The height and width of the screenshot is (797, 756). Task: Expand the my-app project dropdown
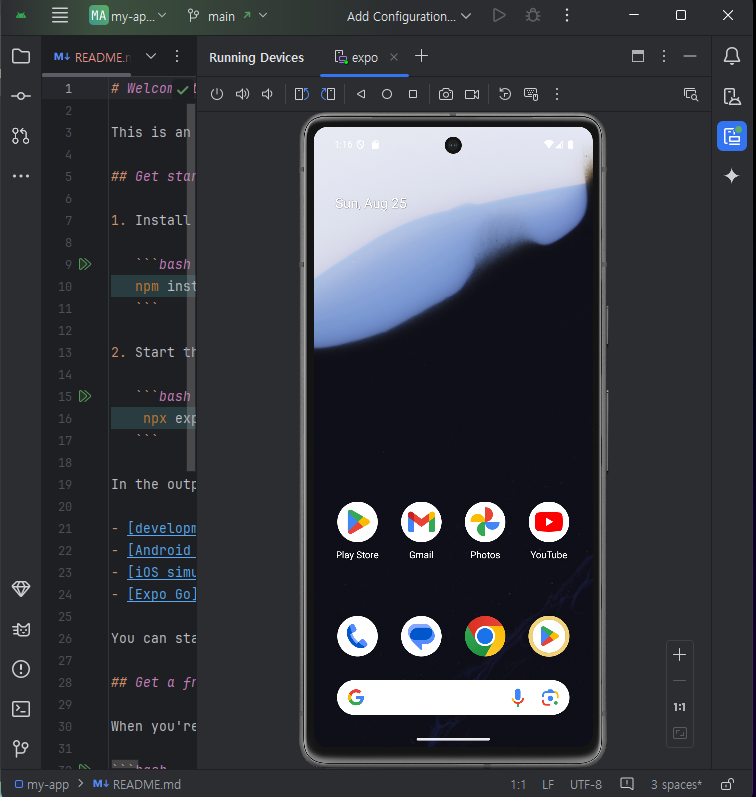(128, 16)
